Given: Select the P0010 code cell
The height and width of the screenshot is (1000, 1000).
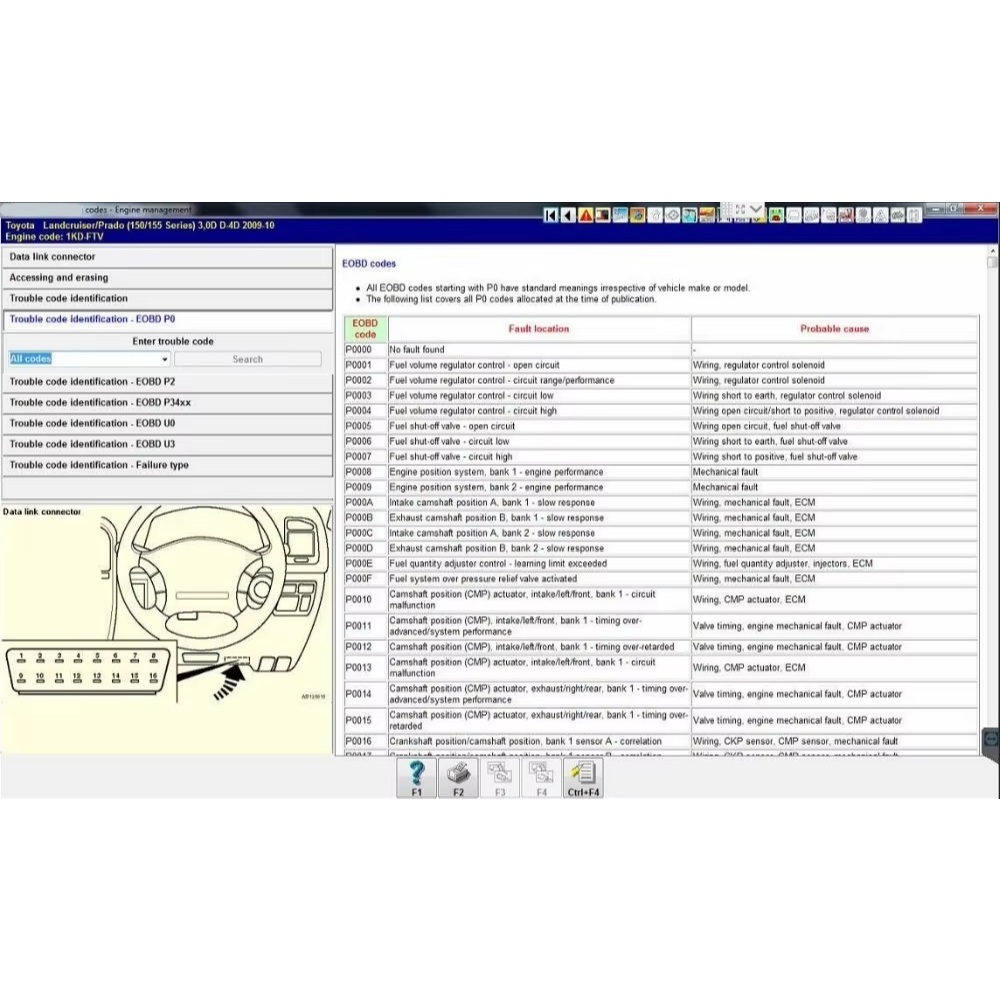Looking at the screenshot, I should click(x=365, y=600).
